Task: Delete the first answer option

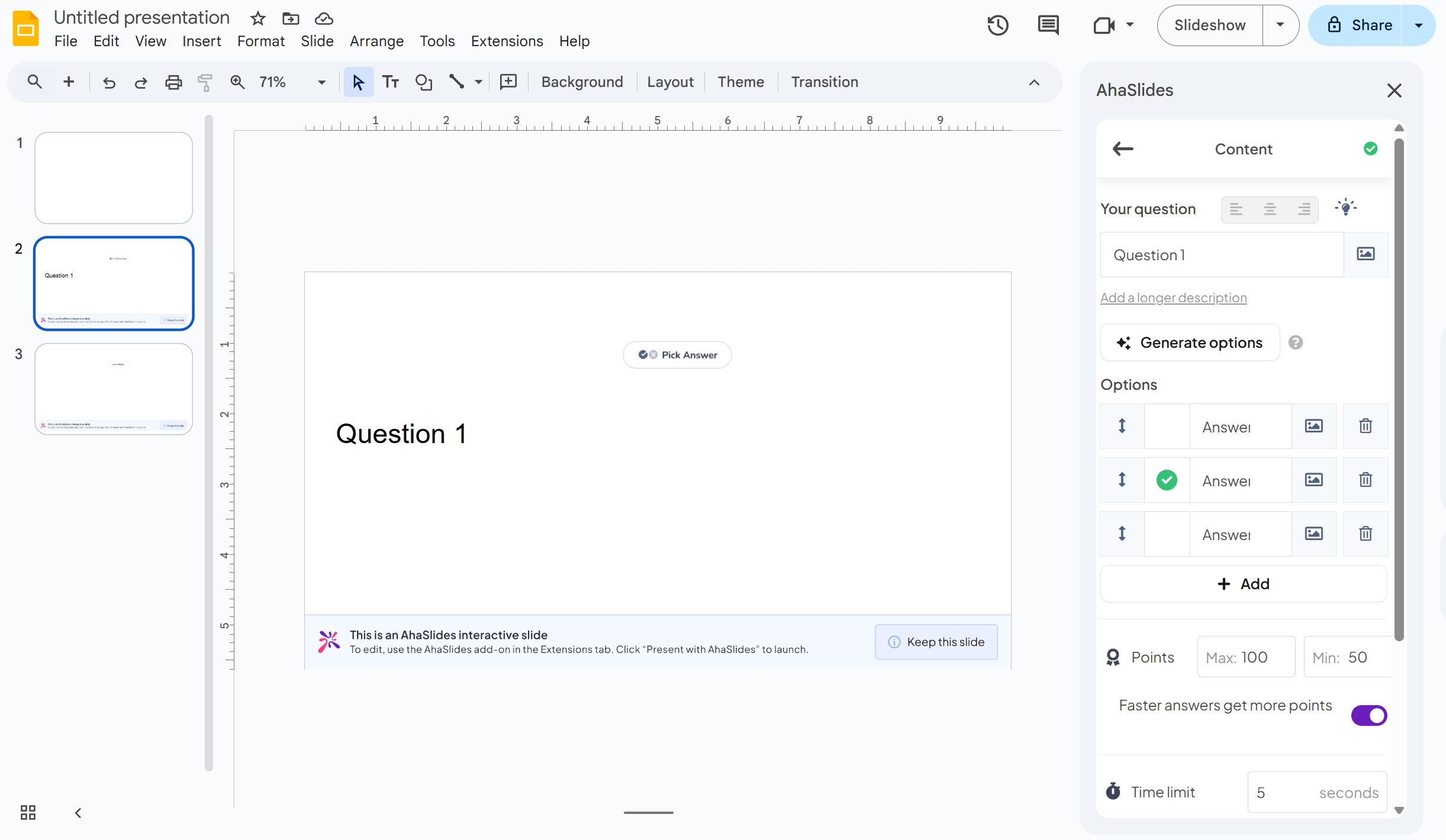Action: coord(1366,427)
